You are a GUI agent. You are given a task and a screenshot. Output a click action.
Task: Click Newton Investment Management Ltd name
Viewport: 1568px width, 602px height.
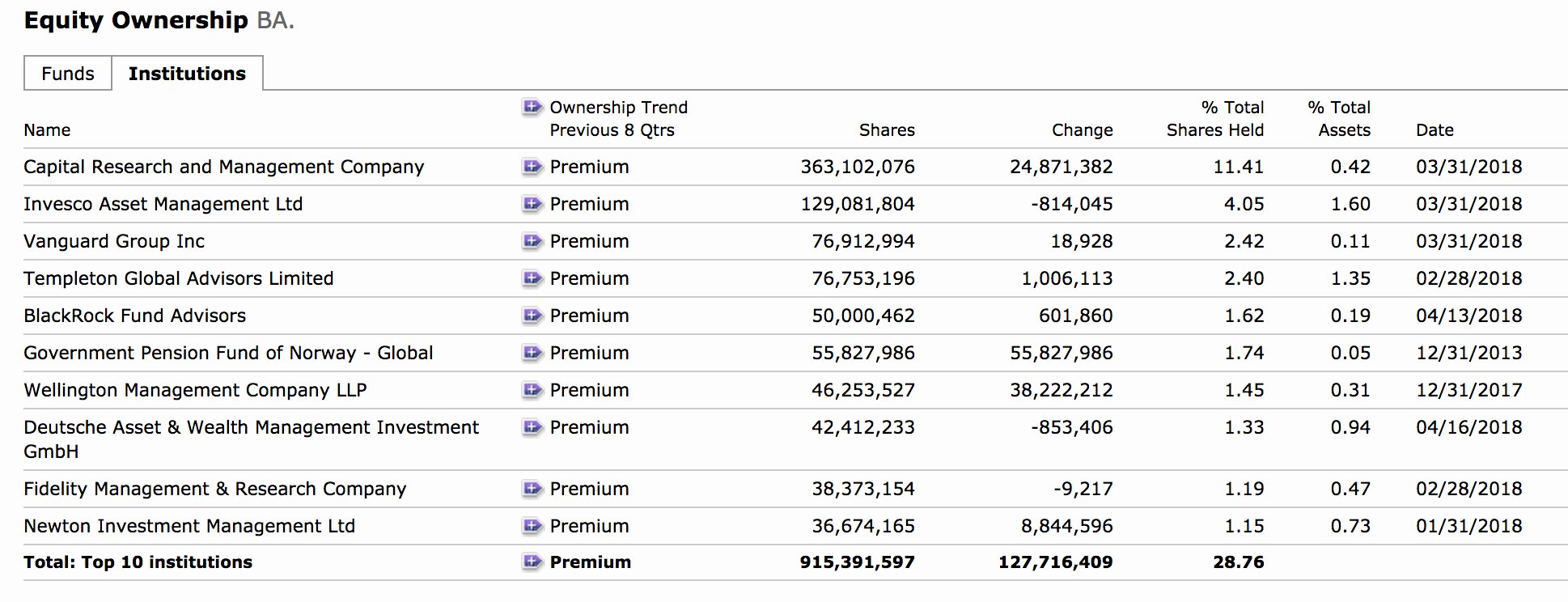point(189,526)
